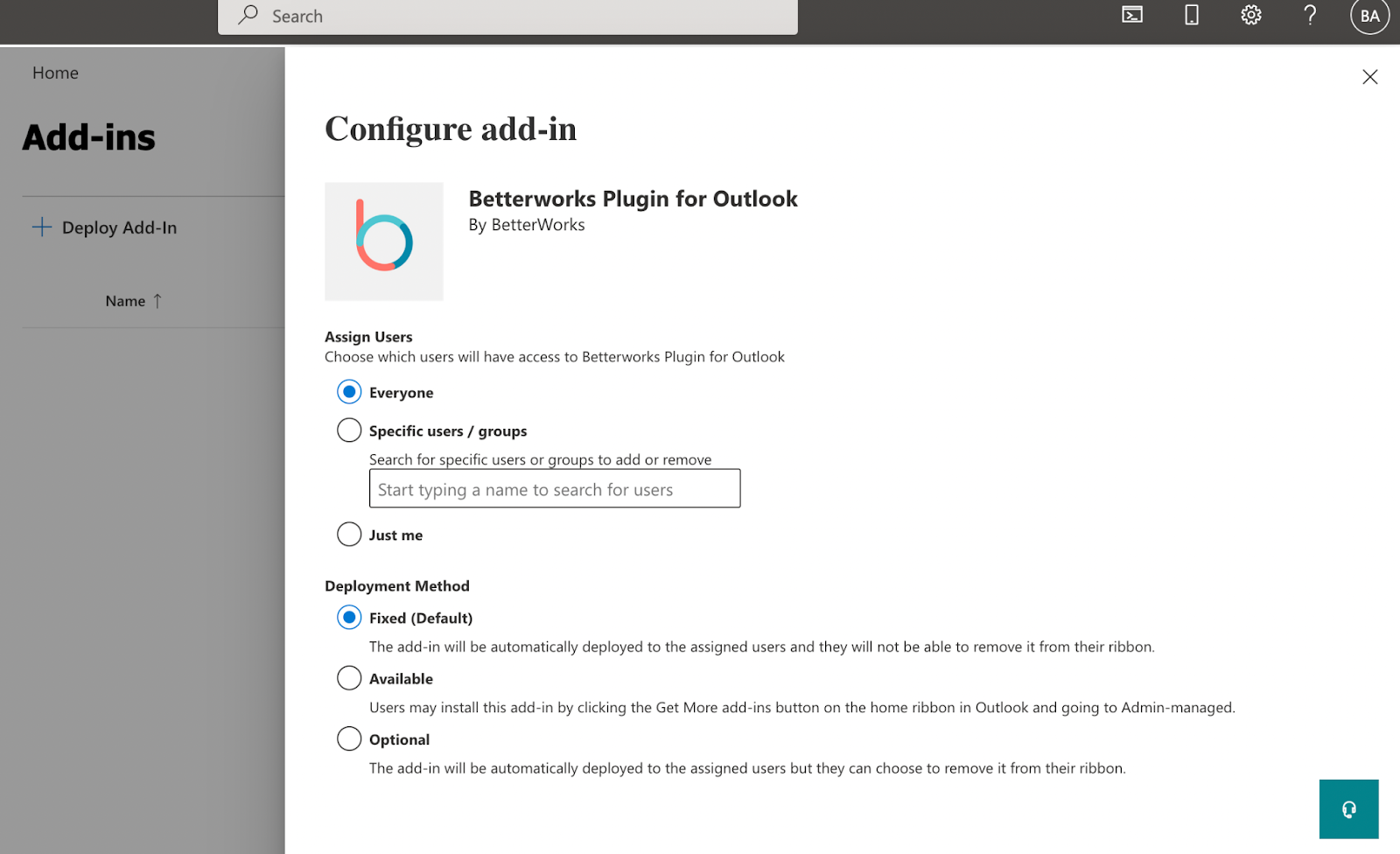This screenshot has height=854, width=1400.
Task: Click the user search name field
Action: pyautogui.click(x=555, y=489)
